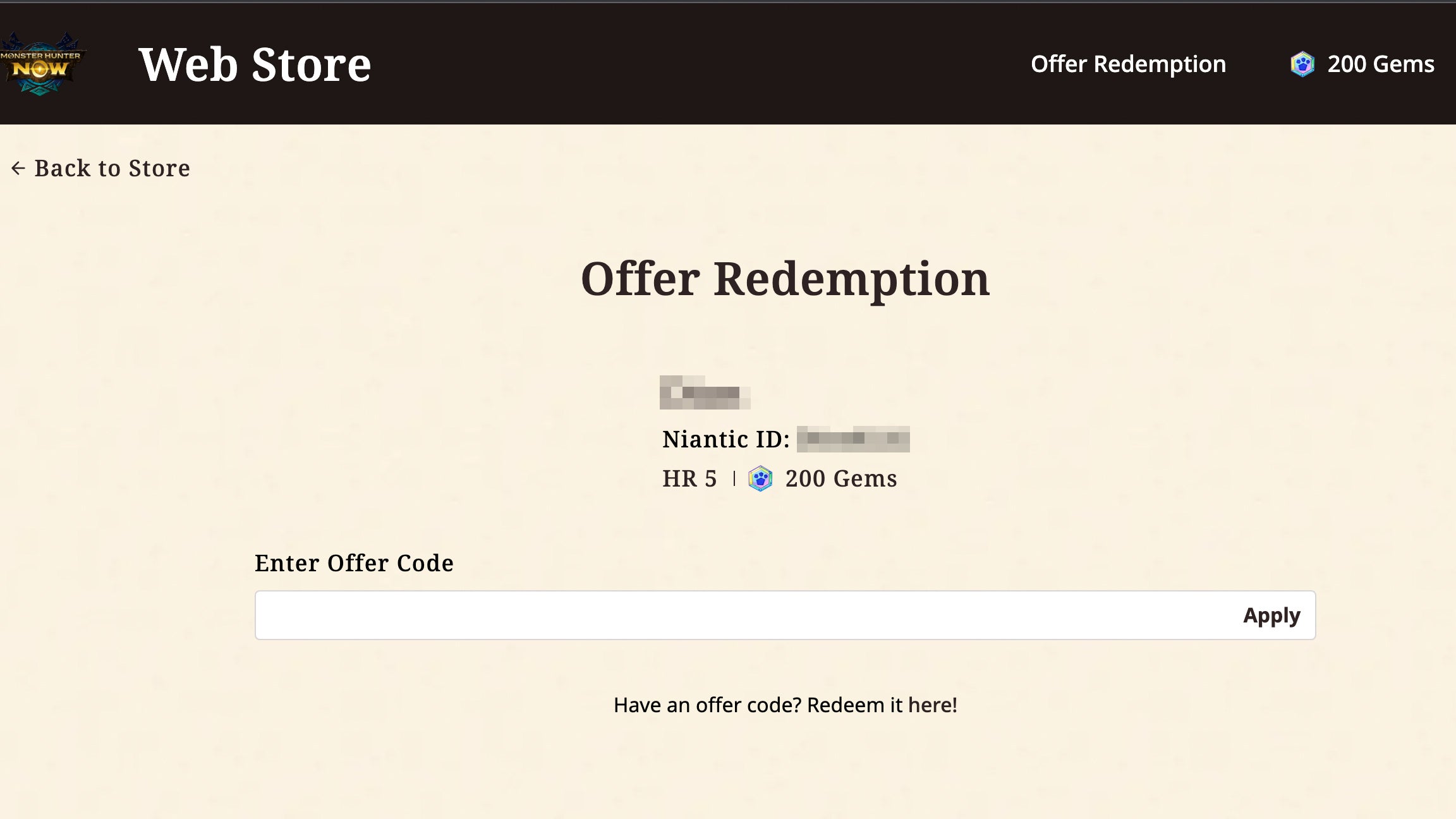The width and height of the screenshot is (1456, 819).
Task: Click the HR 5 hunter rank text
Action: click(689, 479)
